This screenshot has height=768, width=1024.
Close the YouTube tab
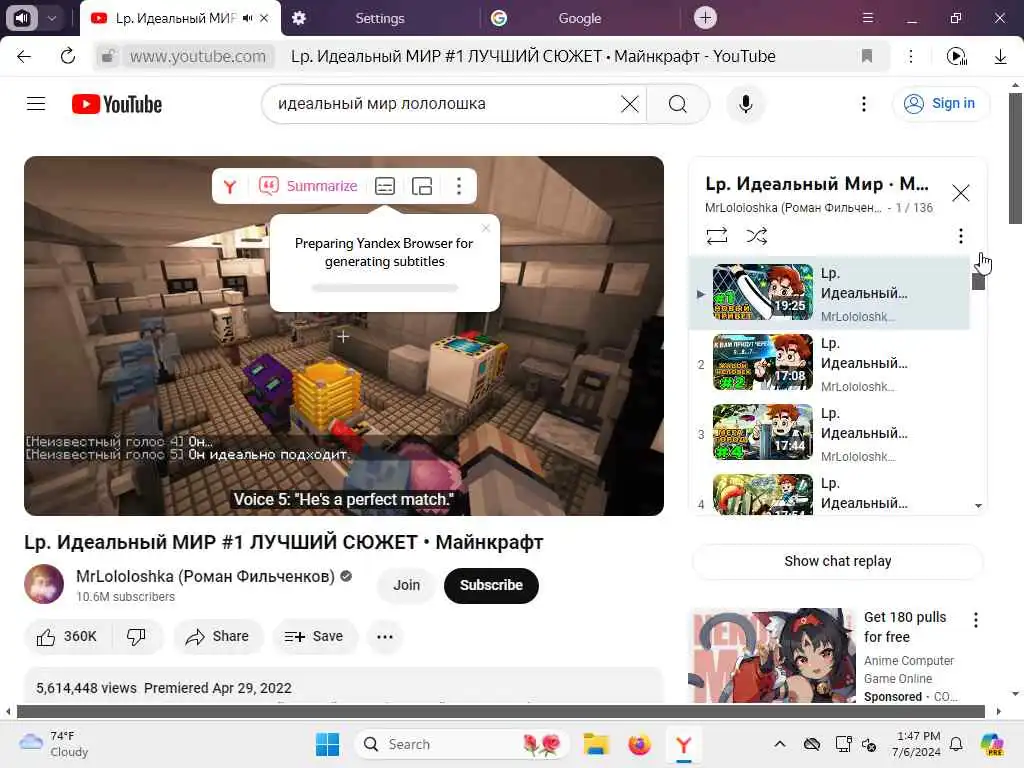[264, 18]
